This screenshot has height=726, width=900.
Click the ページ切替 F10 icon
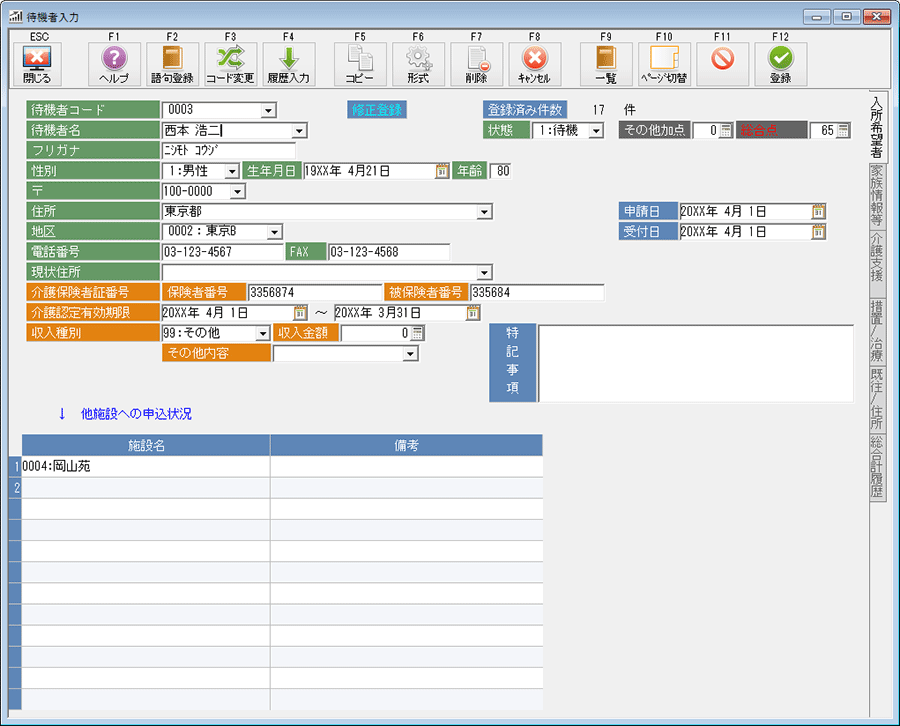[664, 64]
